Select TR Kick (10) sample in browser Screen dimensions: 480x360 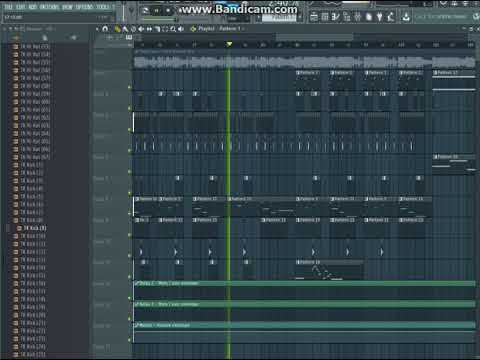pyautogui.click(x=30, y=236)
